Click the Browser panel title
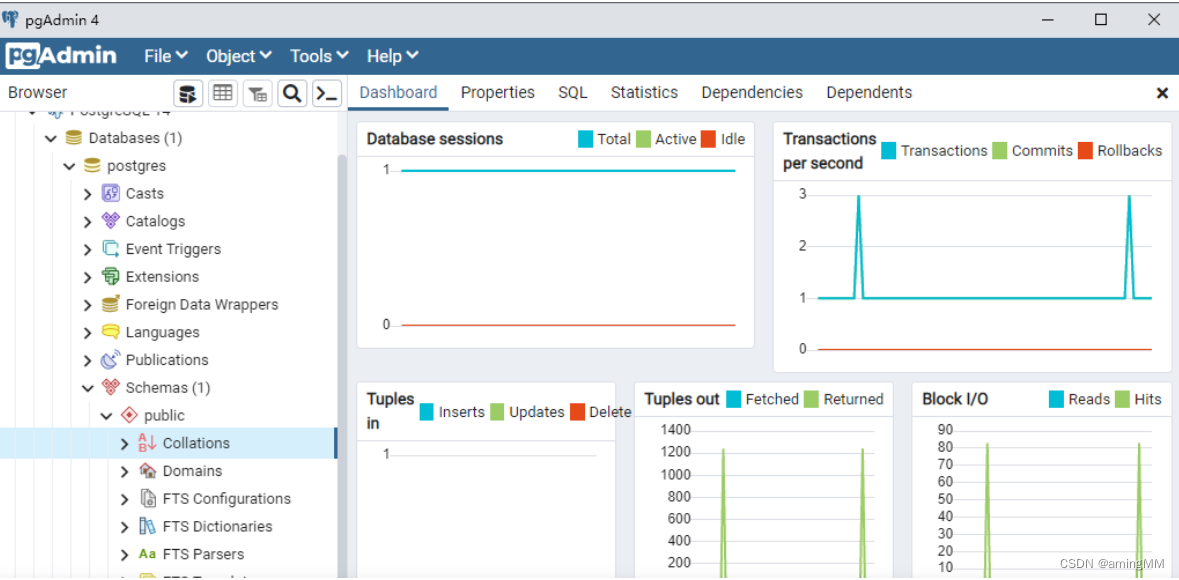1179x580 pixels. tap(38, 93)
